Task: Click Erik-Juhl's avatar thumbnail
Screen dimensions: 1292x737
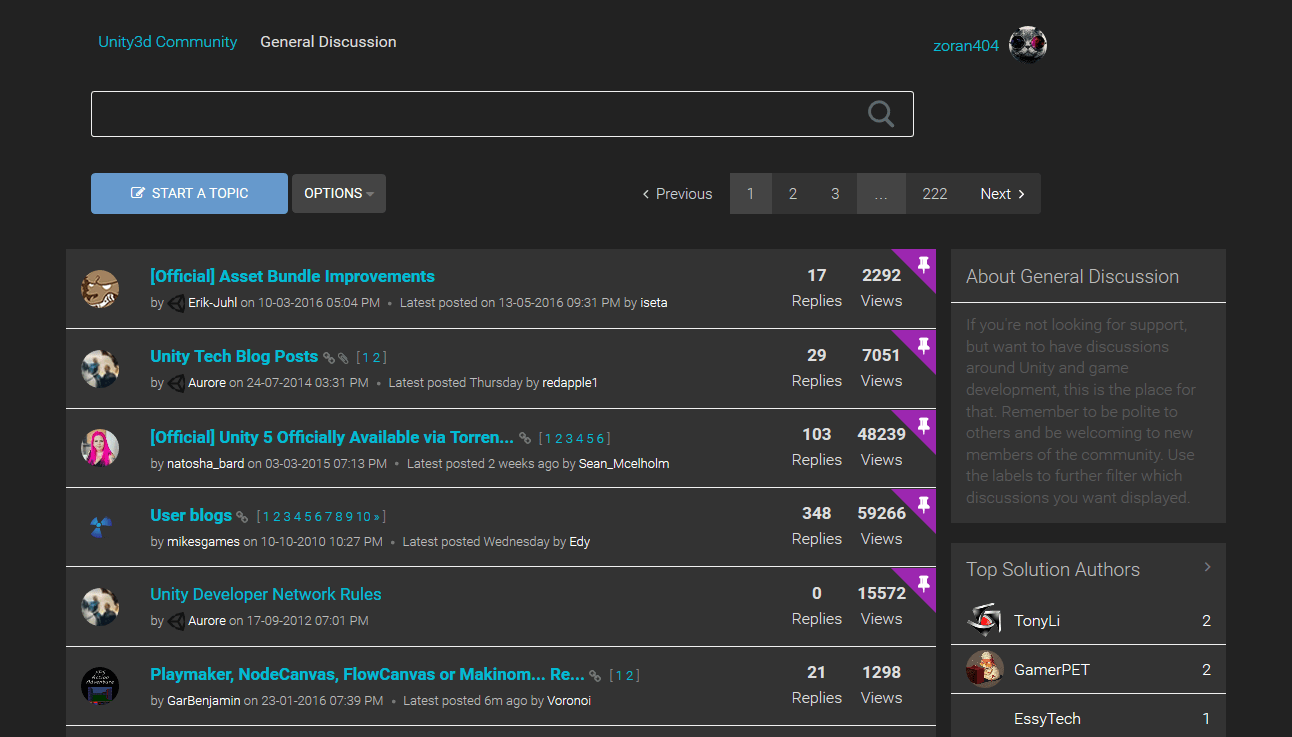Action: click(100, 288)
